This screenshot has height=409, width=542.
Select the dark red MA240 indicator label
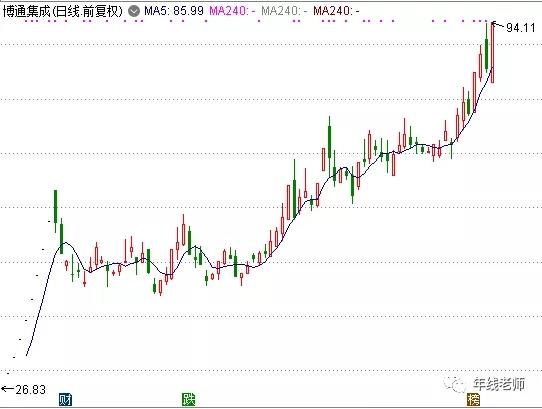point(336,11)
